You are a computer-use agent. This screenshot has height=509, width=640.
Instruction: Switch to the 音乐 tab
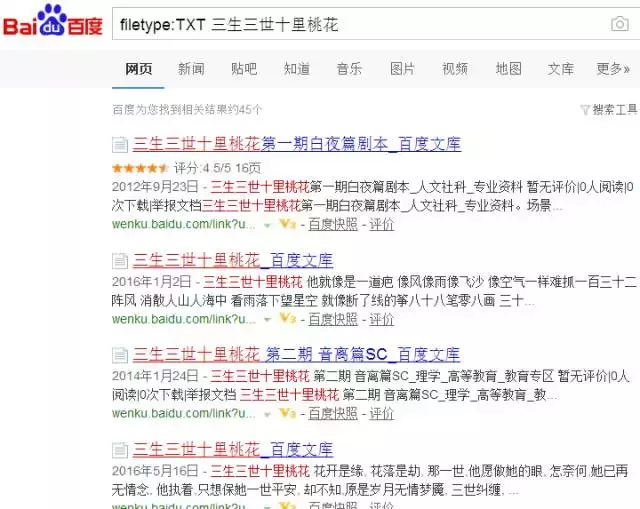coord(349,69)
